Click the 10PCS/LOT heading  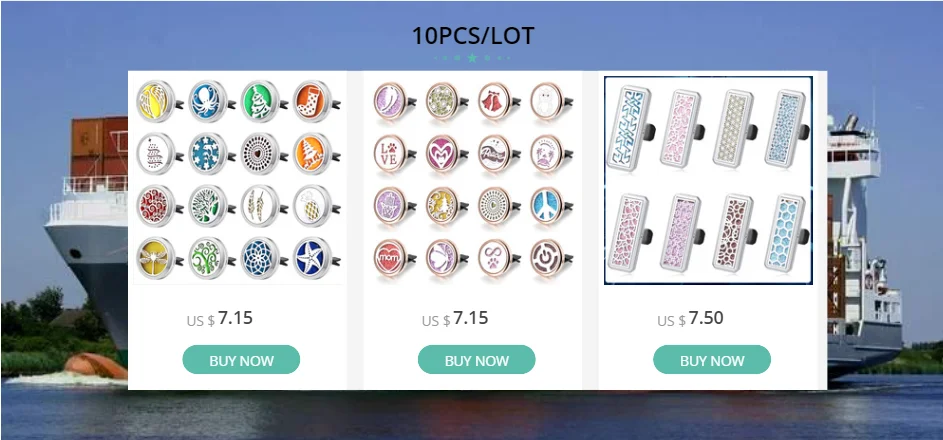[473, 36]
